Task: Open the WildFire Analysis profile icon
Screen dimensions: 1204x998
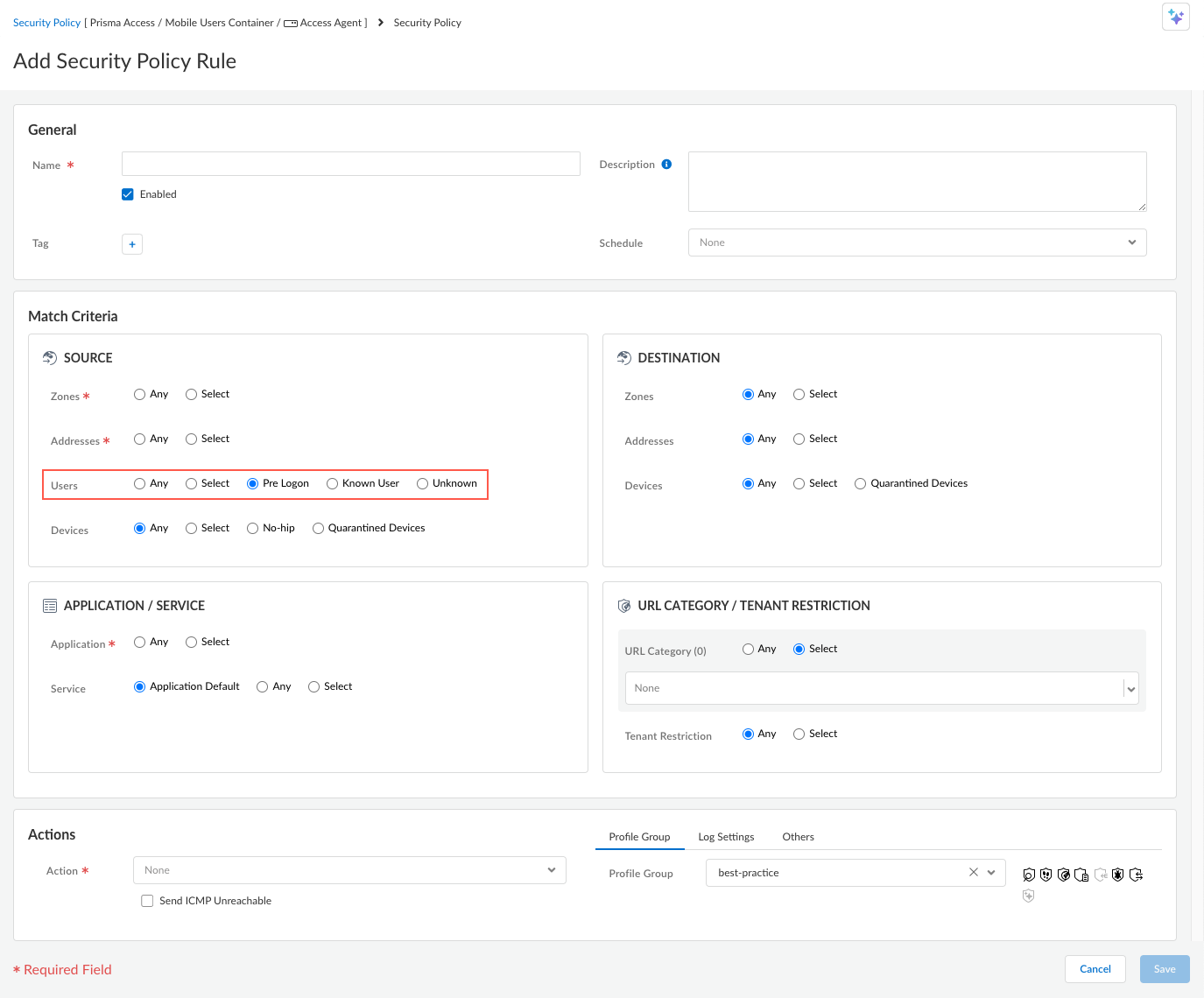Action: coord(1136,874)
